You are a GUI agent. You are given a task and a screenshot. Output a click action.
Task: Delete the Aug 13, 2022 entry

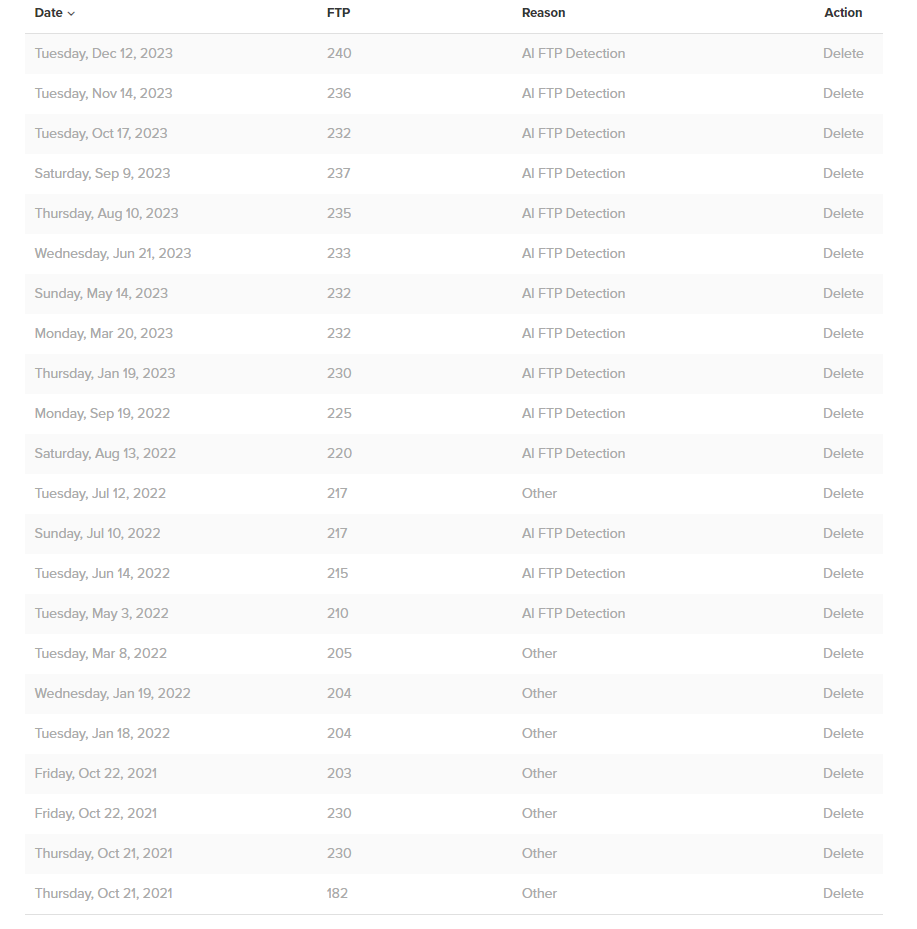click(x=843, y=454)
